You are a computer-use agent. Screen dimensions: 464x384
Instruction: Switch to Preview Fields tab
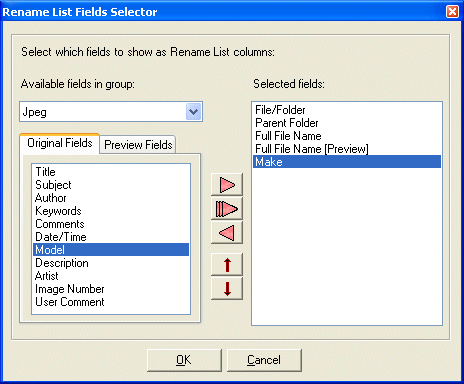coord(138,145)
